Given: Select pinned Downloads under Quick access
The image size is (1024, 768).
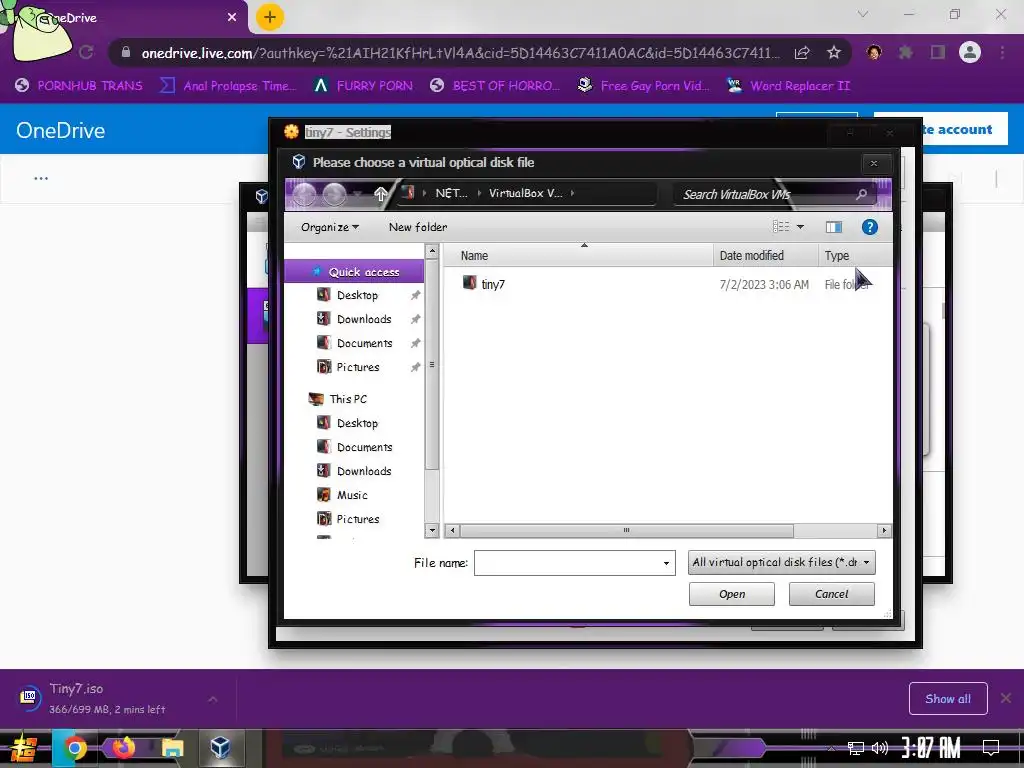Looking at the screenshot, I should pos(364,319).
